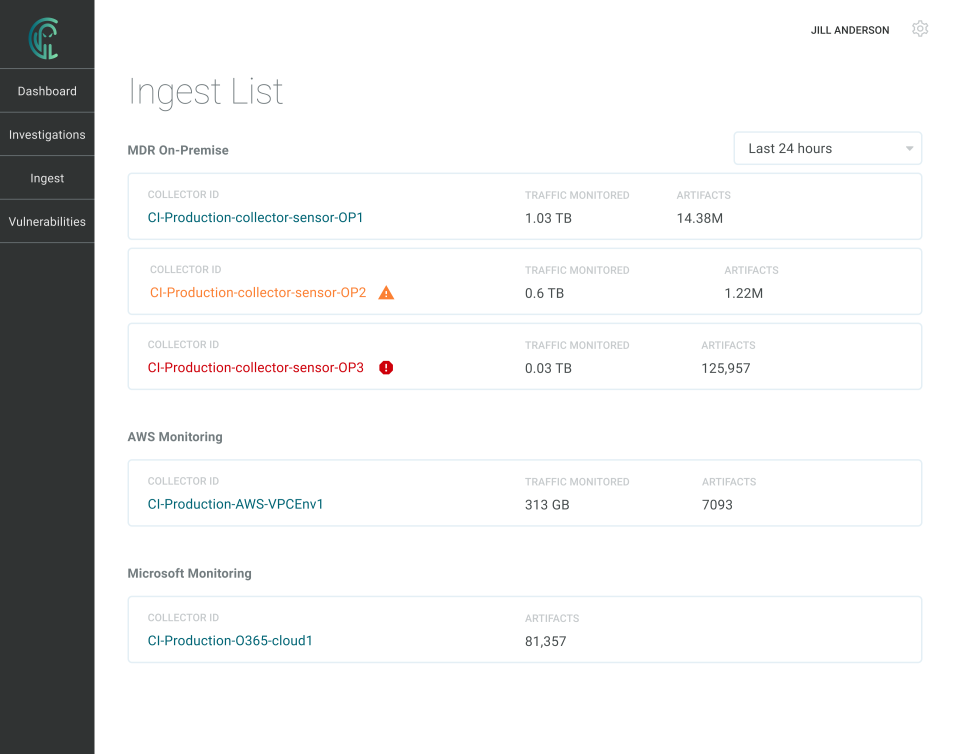Click the 313 GB traffic value
This screenshot has width=960, height=754.
click(x=547, y=504)
